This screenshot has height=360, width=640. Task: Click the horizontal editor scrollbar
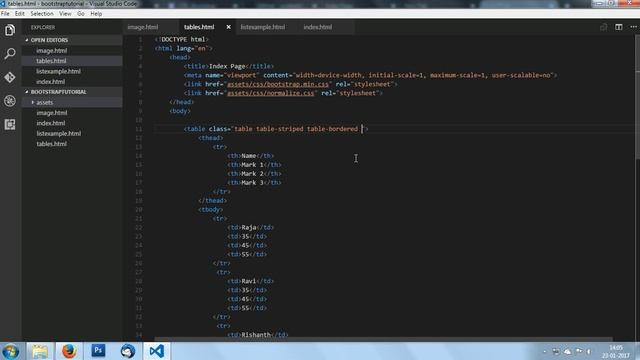383,339
